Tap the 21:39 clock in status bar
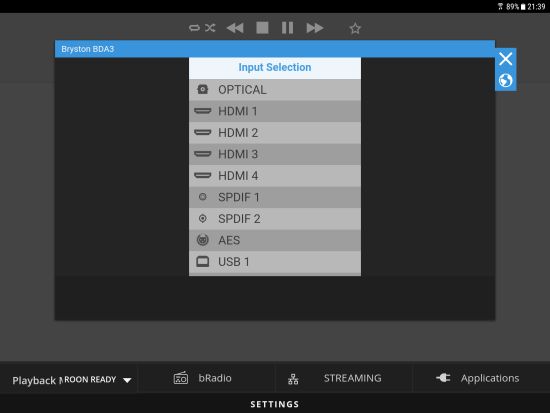The width and height of the screenshot is (550, 413). [x=536, y=7]
